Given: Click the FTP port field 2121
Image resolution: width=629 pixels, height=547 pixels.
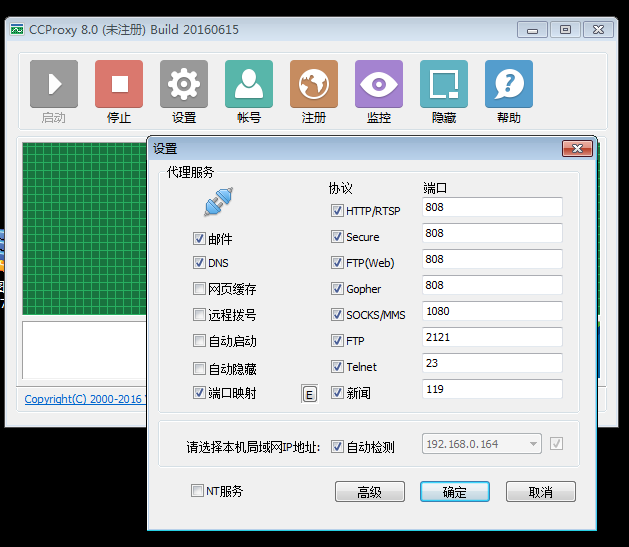Looking at the screenshot, I should [492, 337].
